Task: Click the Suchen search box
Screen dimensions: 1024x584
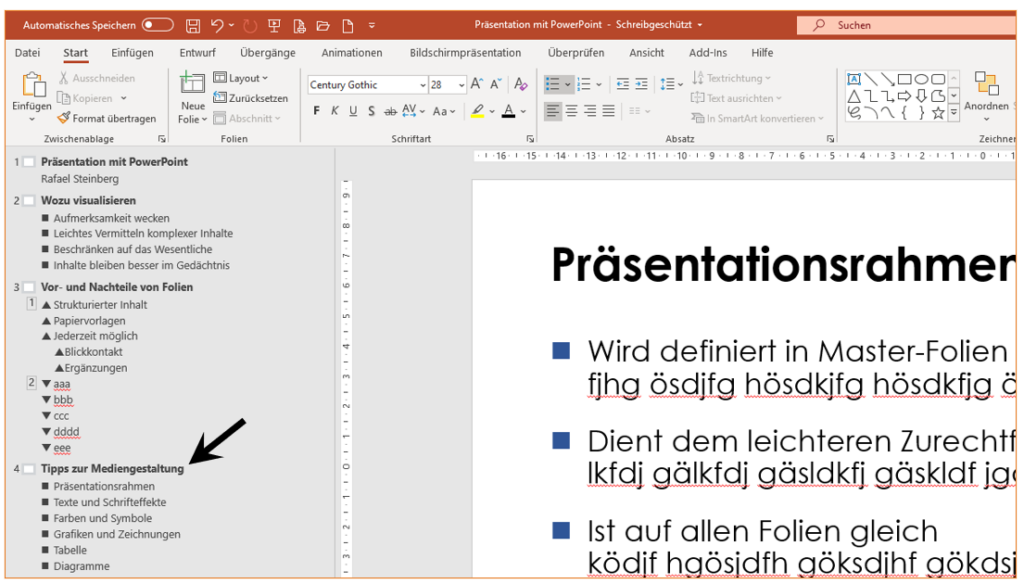Action: [x=906, y=25]
